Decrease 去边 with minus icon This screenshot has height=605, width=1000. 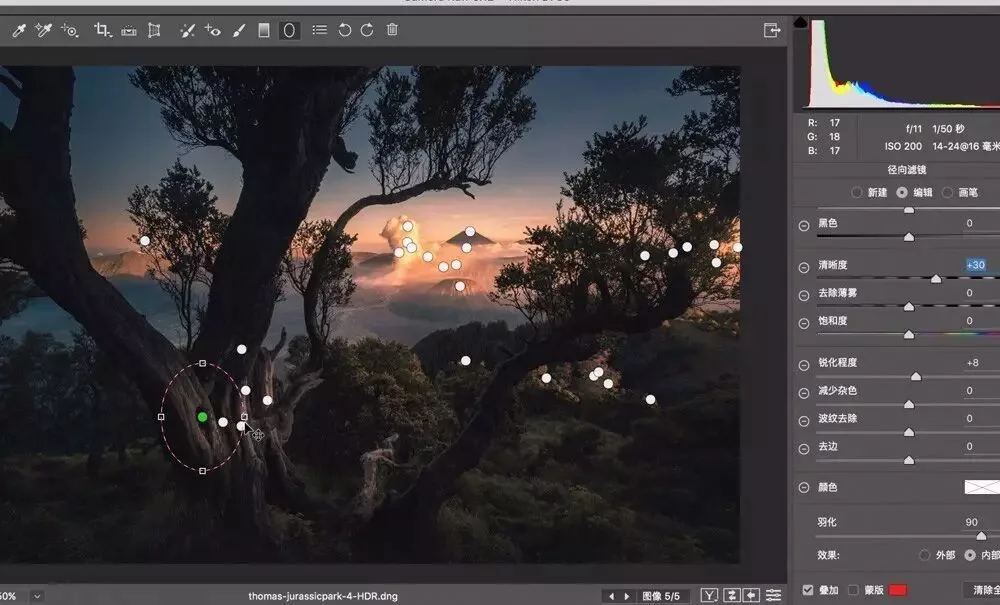click(x=804, y=449)
